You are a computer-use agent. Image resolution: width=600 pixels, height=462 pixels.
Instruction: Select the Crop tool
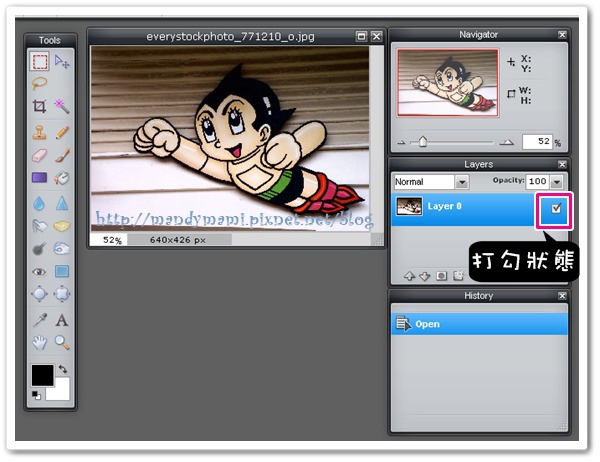[40, 106]
